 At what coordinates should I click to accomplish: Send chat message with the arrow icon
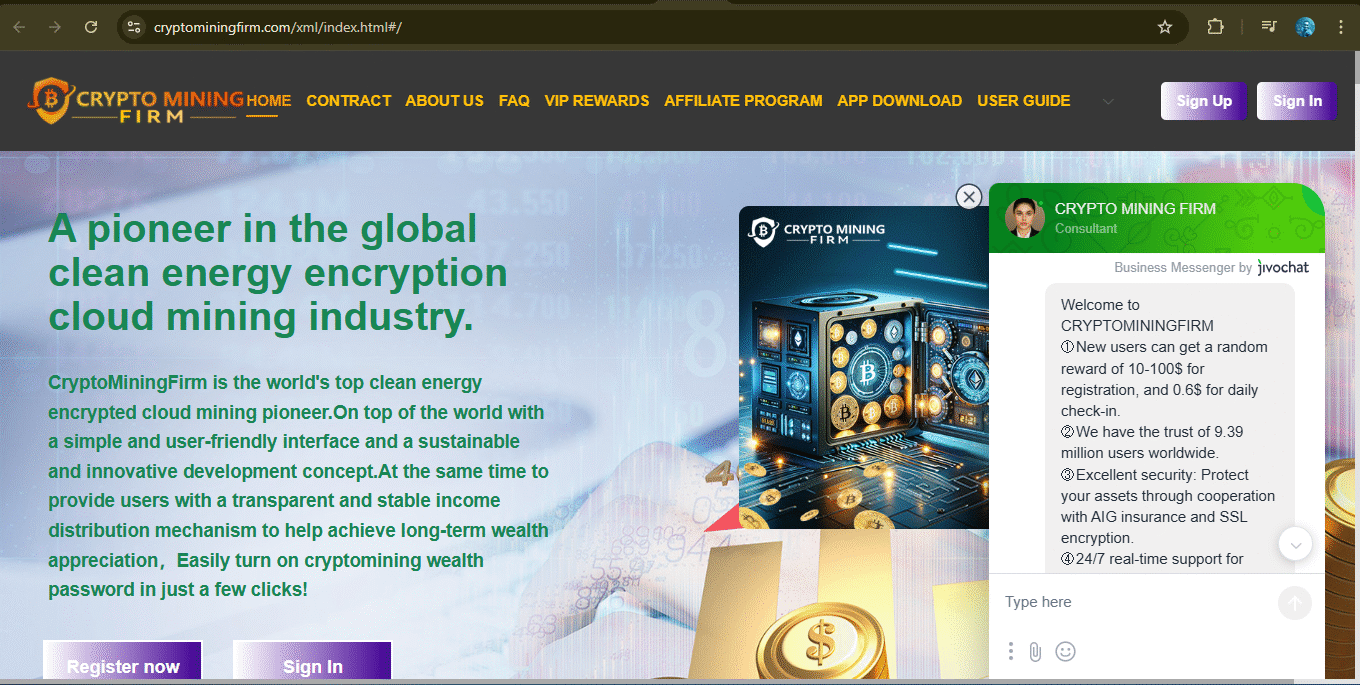pos(1294,603)
